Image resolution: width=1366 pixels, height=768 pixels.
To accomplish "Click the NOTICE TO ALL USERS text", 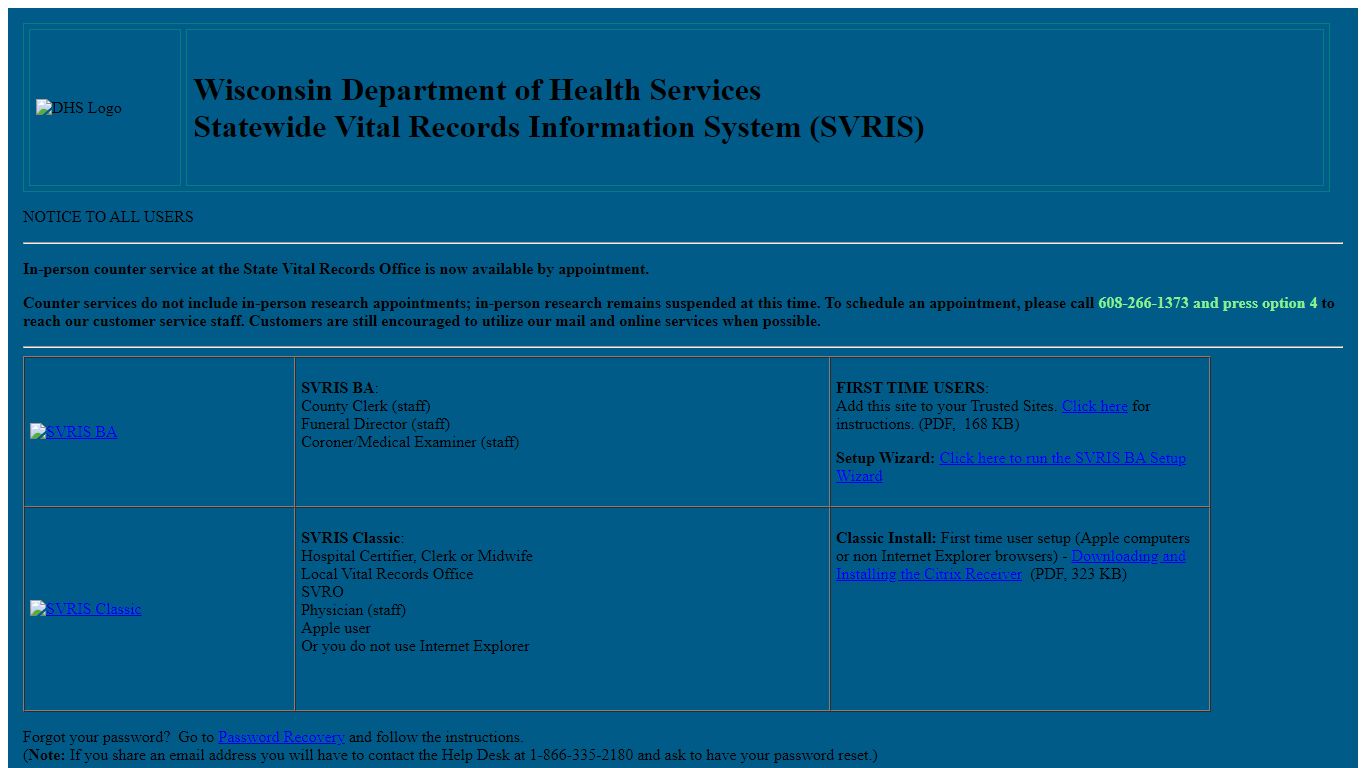I will click(108, 217).
